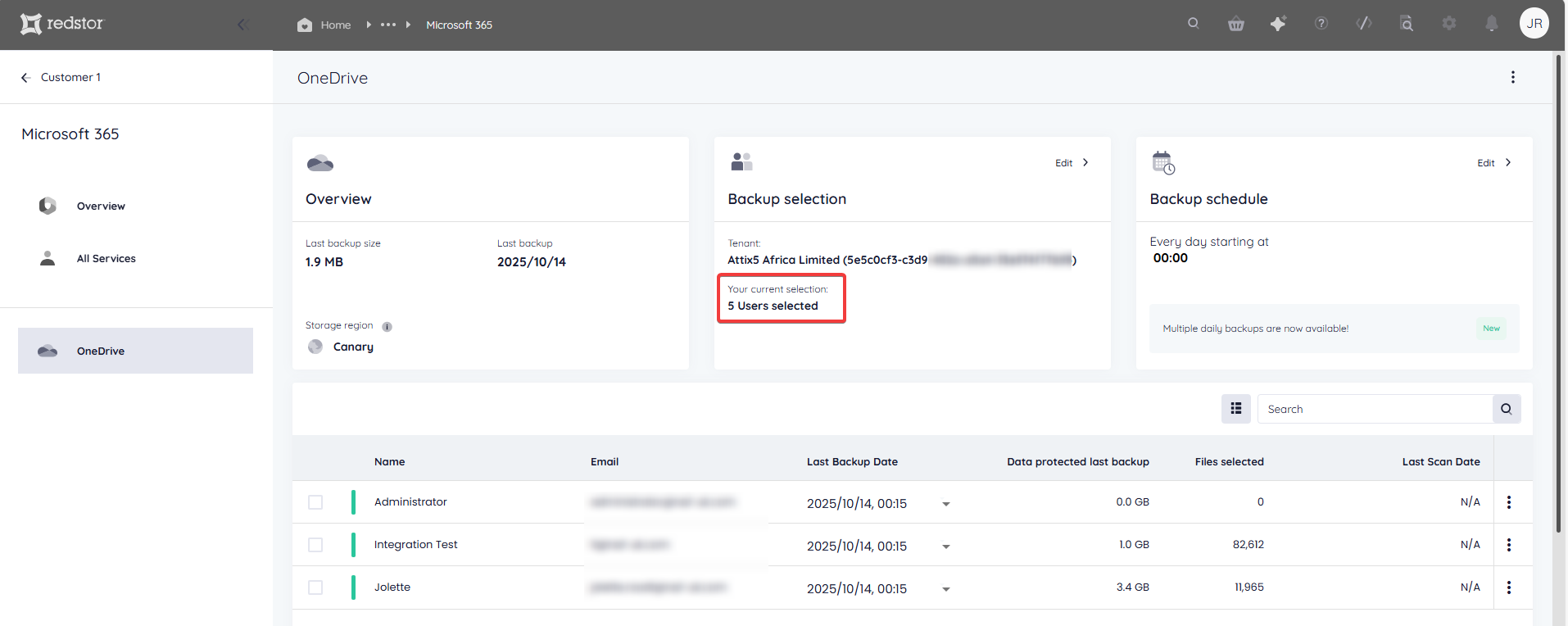Click the Overview cloud icon in card
The image size is (1568, 626).
click(x=320, y=163)
